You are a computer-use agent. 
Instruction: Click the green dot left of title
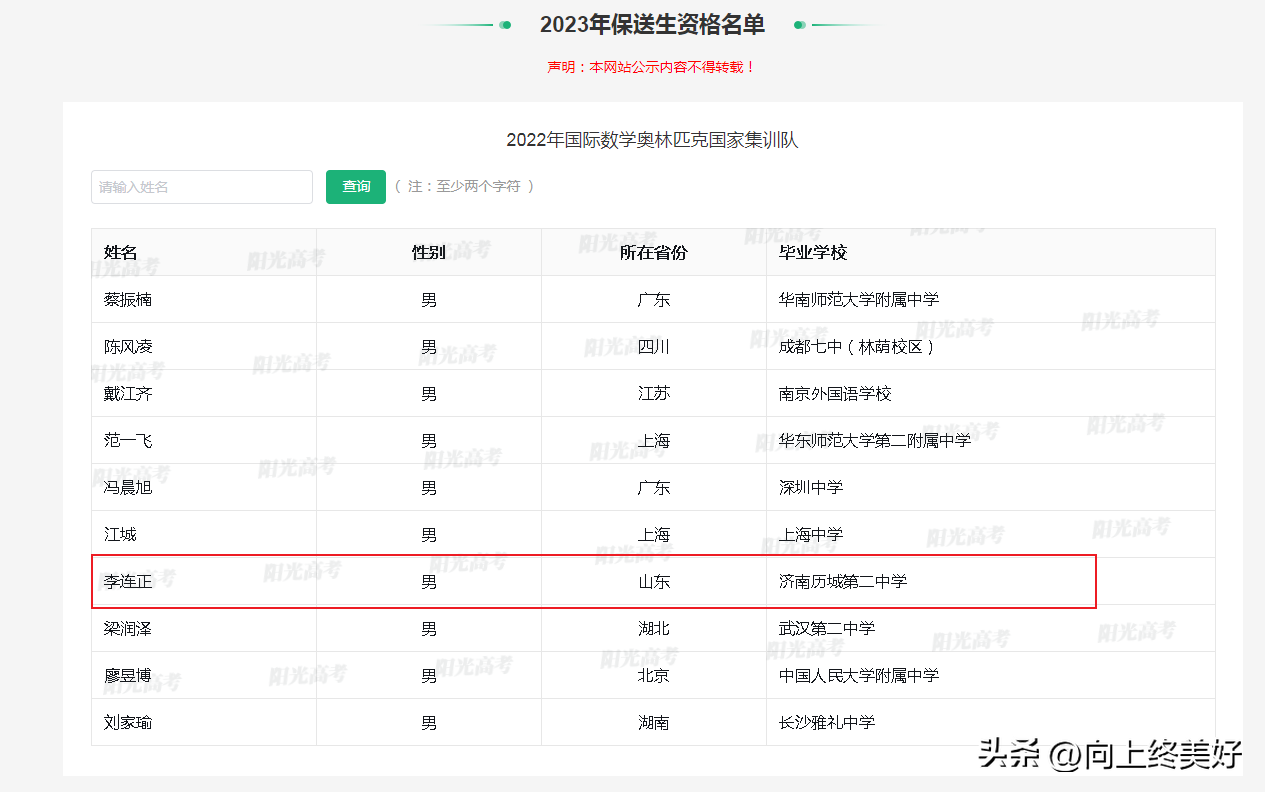click(x=506, y=25)
